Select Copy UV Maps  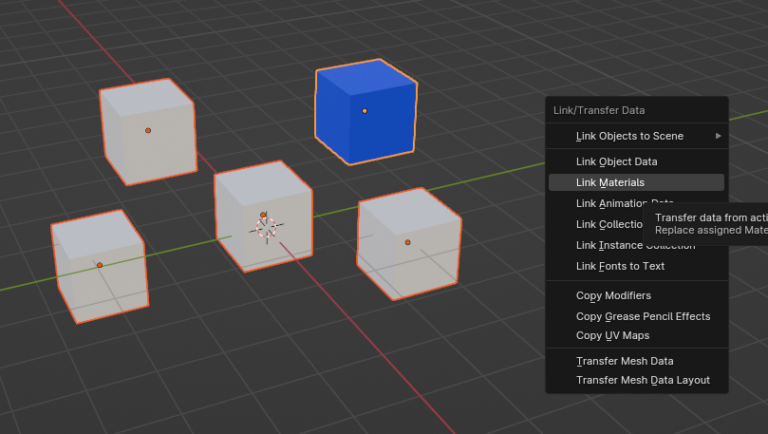[x=612, y=335]
